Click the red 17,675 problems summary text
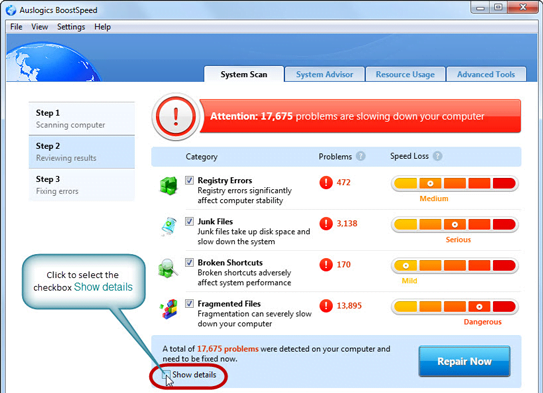The height and width of the screenshot is (393, 543). pos(228,349)
